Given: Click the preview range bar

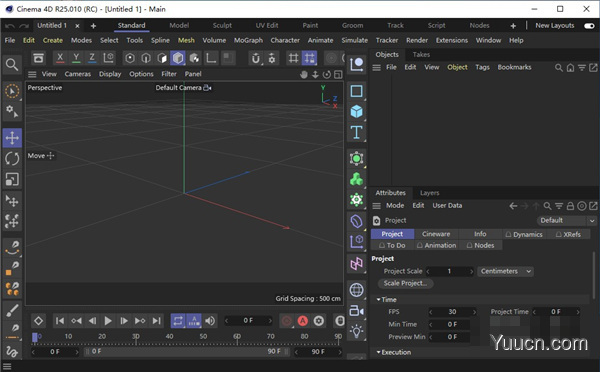Looking at the screenshot, I should tap(187, 352).
